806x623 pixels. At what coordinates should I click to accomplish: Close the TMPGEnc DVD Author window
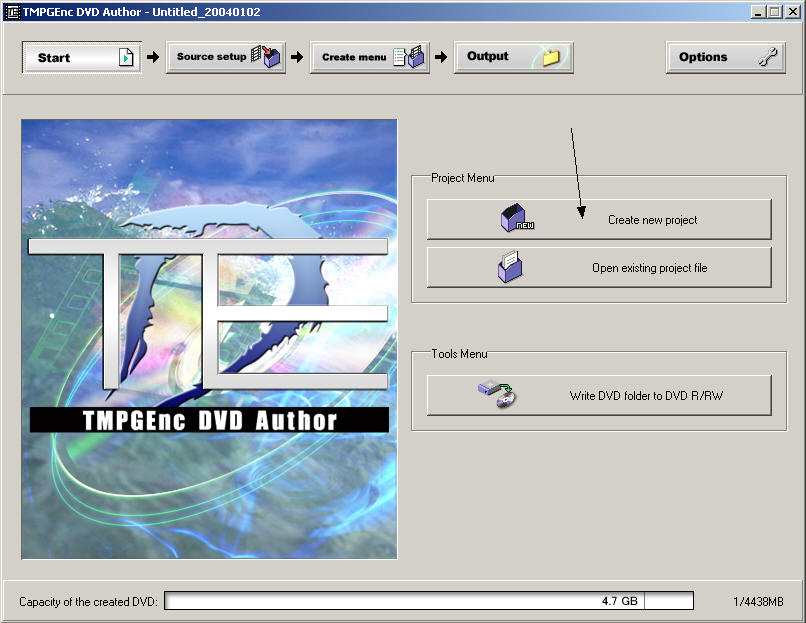[x=793, y=12]
